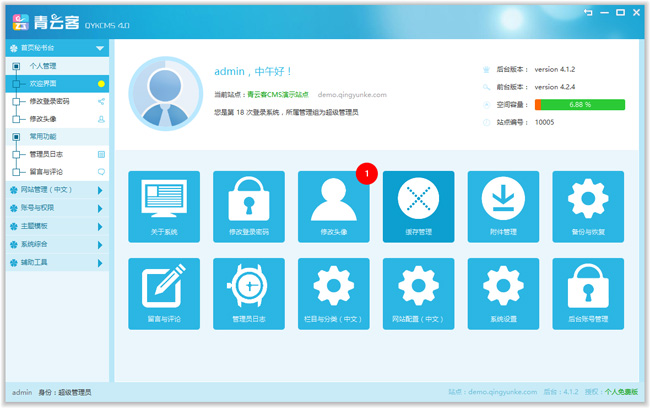
Task: Click the admin avatar picture
Action: [165, 94]
